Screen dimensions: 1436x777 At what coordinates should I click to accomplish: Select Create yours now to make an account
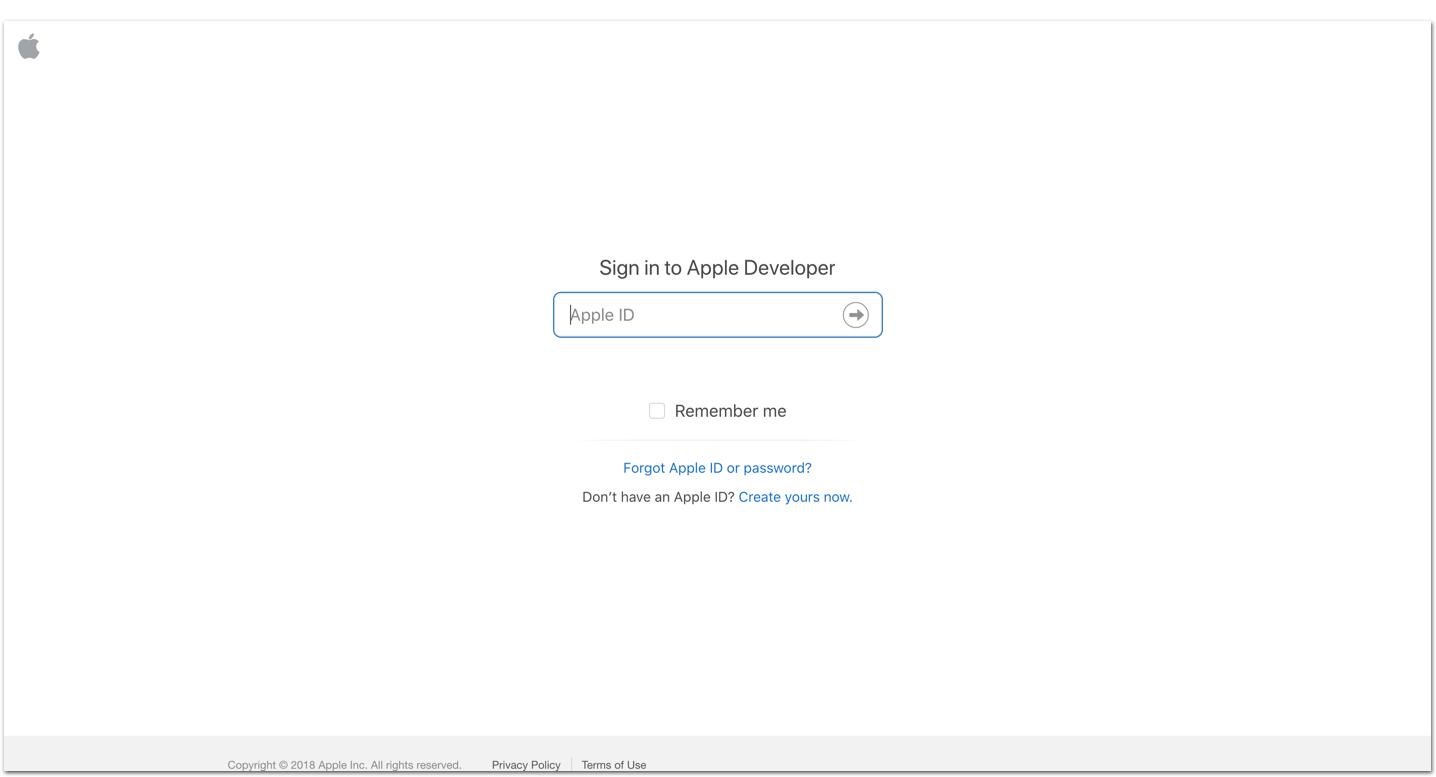[794, 496]
